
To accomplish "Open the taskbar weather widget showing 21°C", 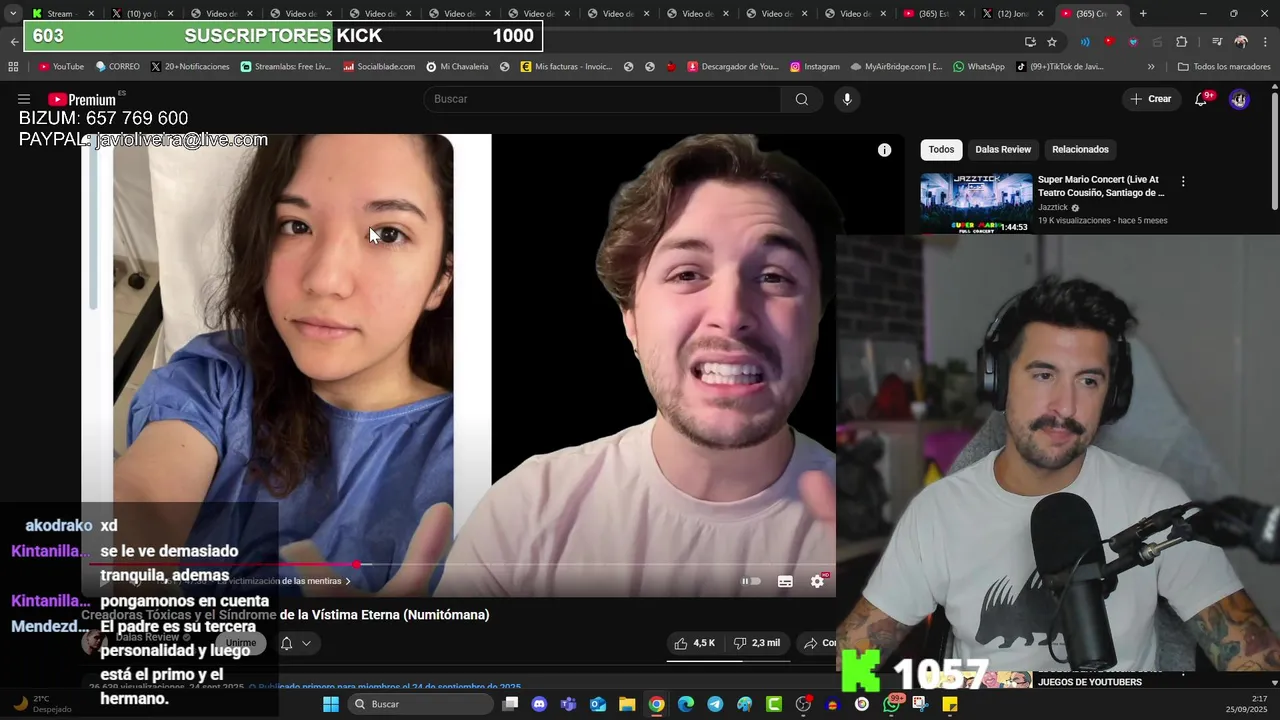I will 42,704.
